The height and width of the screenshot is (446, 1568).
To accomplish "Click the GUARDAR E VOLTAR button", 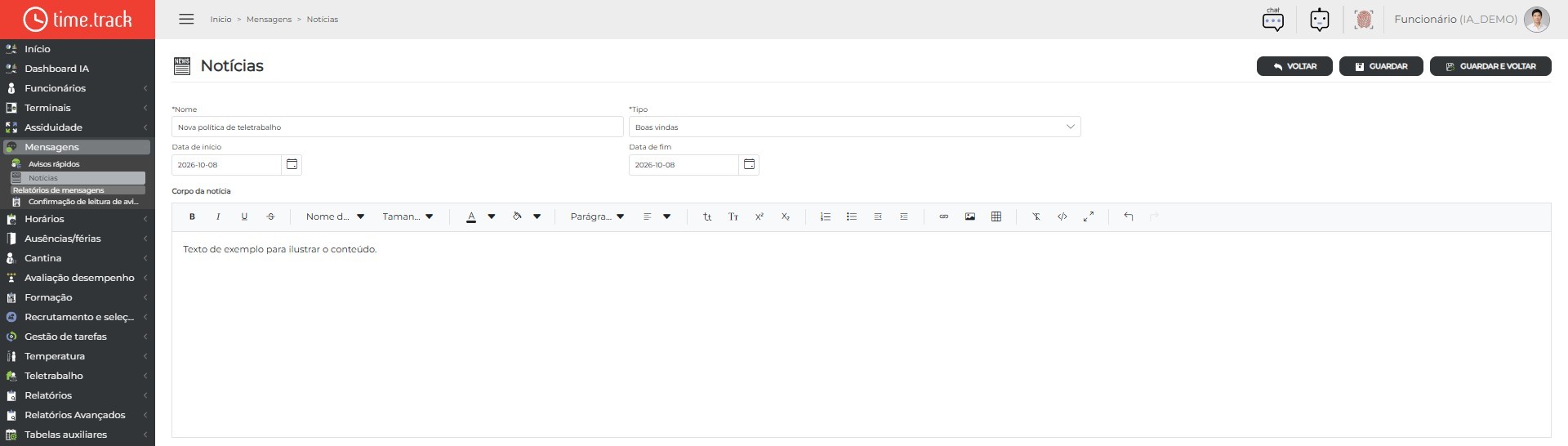I will (1490, 66).
